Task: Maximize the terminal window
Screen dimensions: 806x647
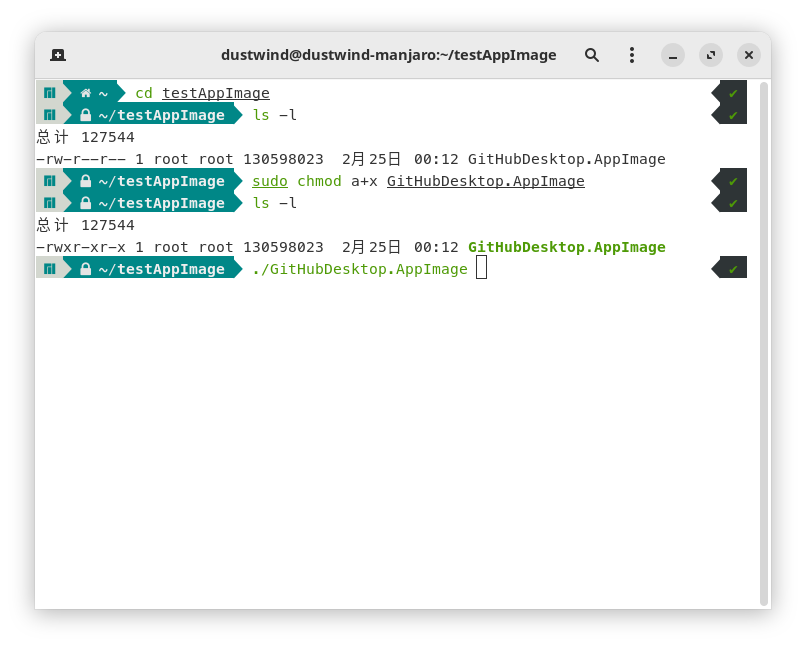Action: pyautogui.click(x=711, y=55)
